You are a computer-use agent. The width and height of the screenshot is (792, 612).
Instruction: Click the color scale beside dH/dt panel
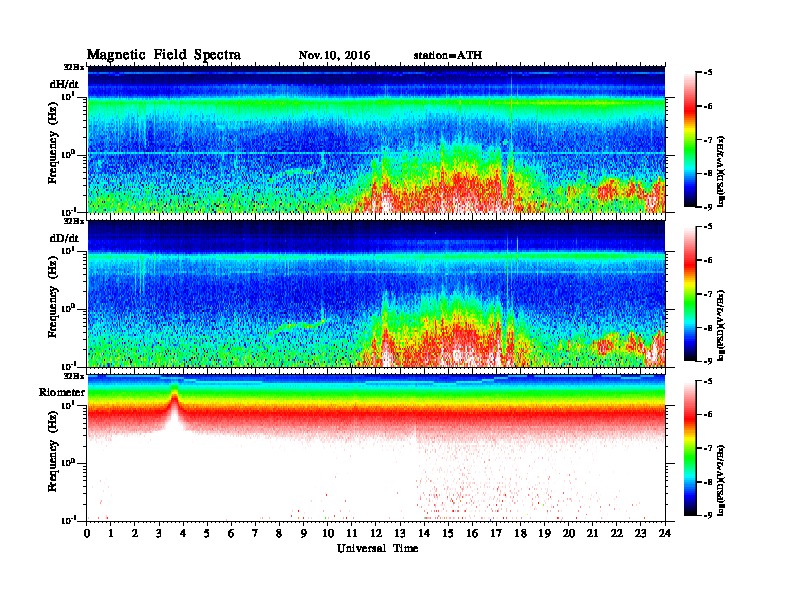tap(690, 139)
